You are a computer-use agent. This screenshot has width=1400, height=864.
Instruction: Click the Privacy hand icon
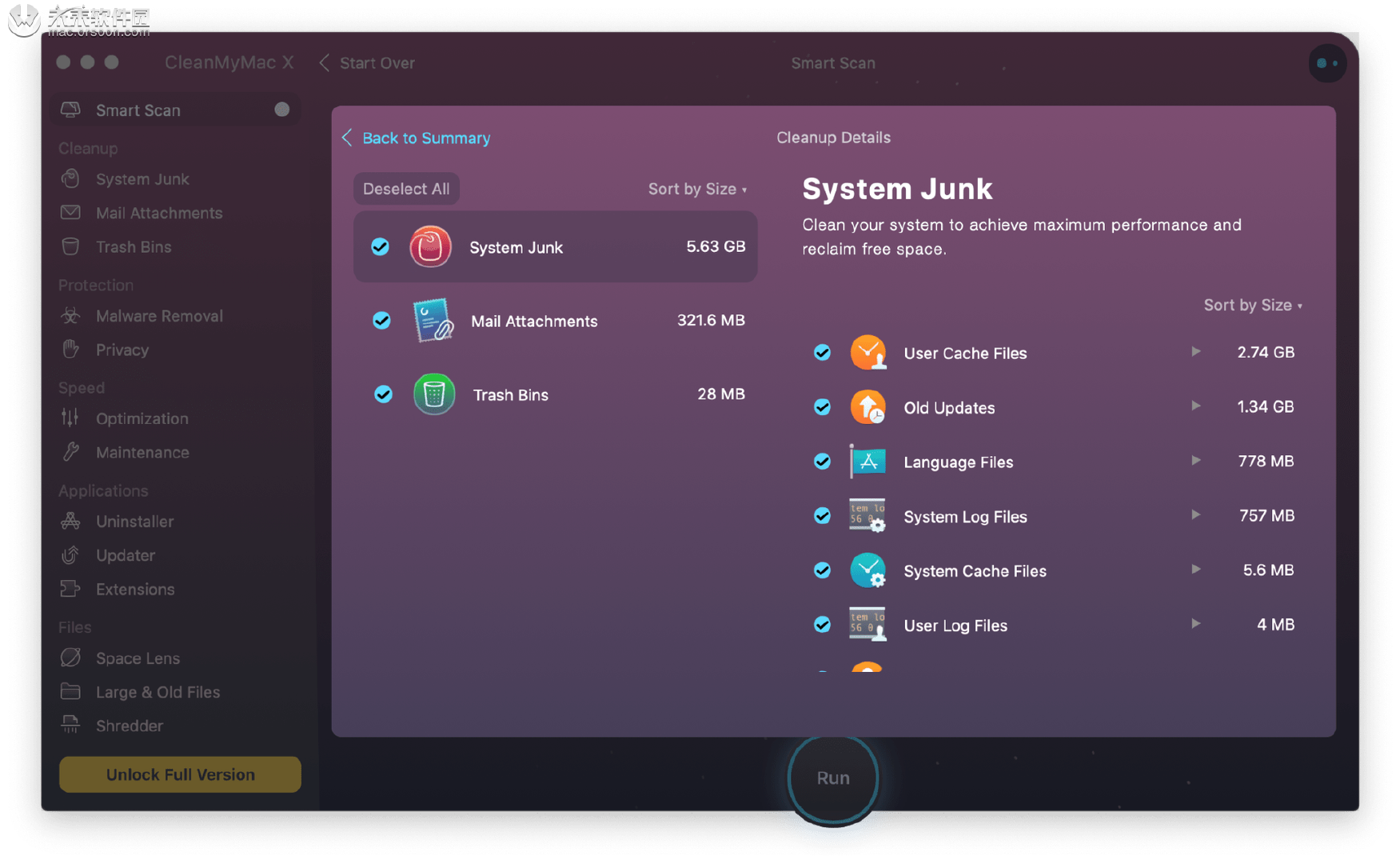70,349
